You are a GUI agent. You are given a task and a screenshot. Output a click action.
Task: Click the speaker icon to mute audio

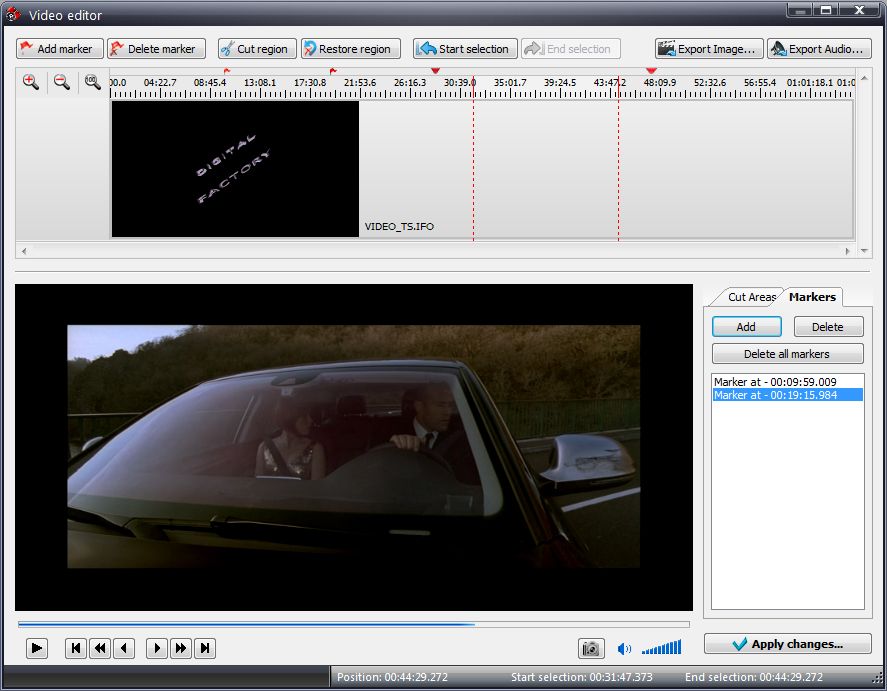pos(625,648)
